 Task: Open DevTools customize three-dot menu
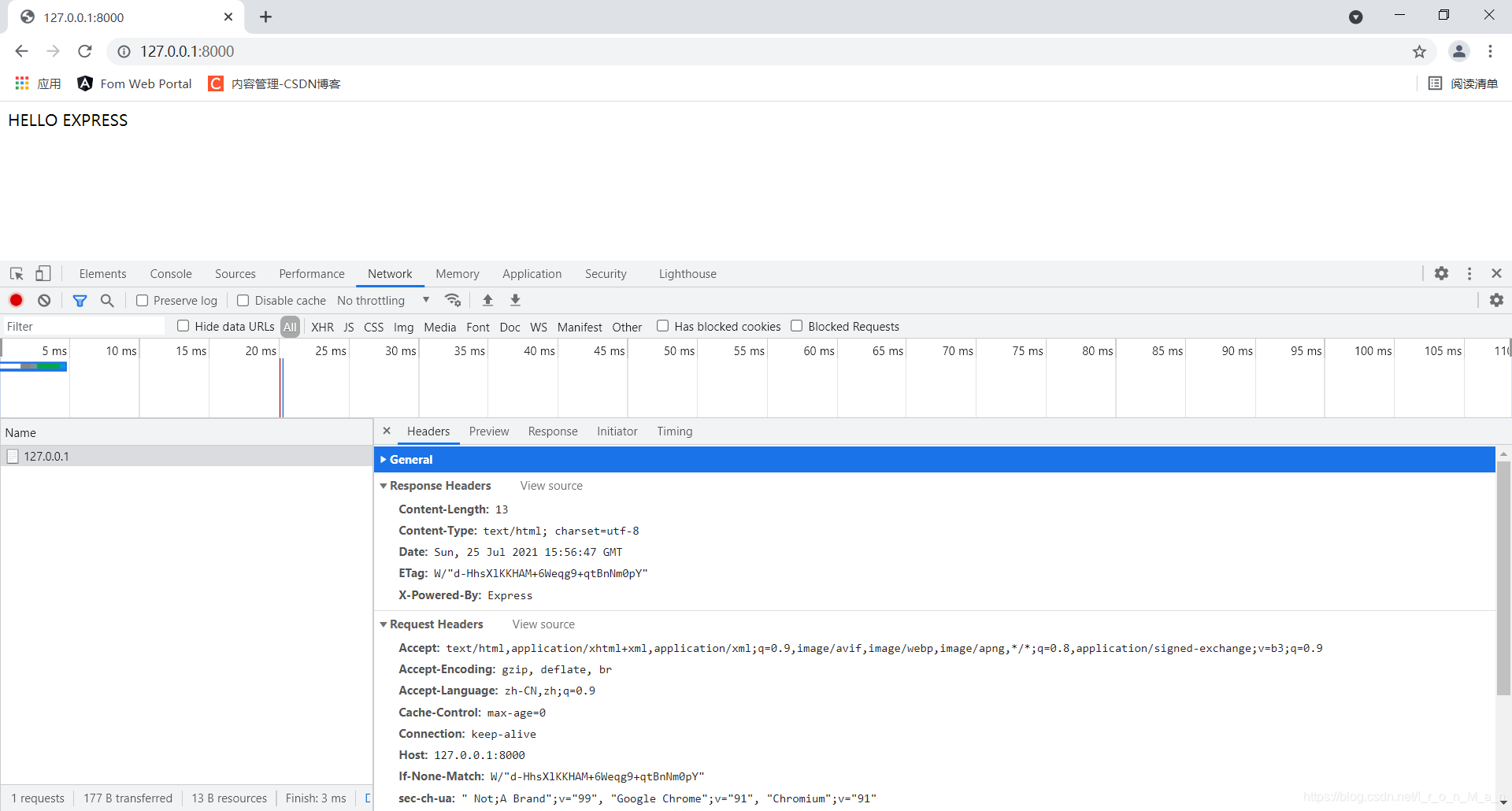(1469, 273)
